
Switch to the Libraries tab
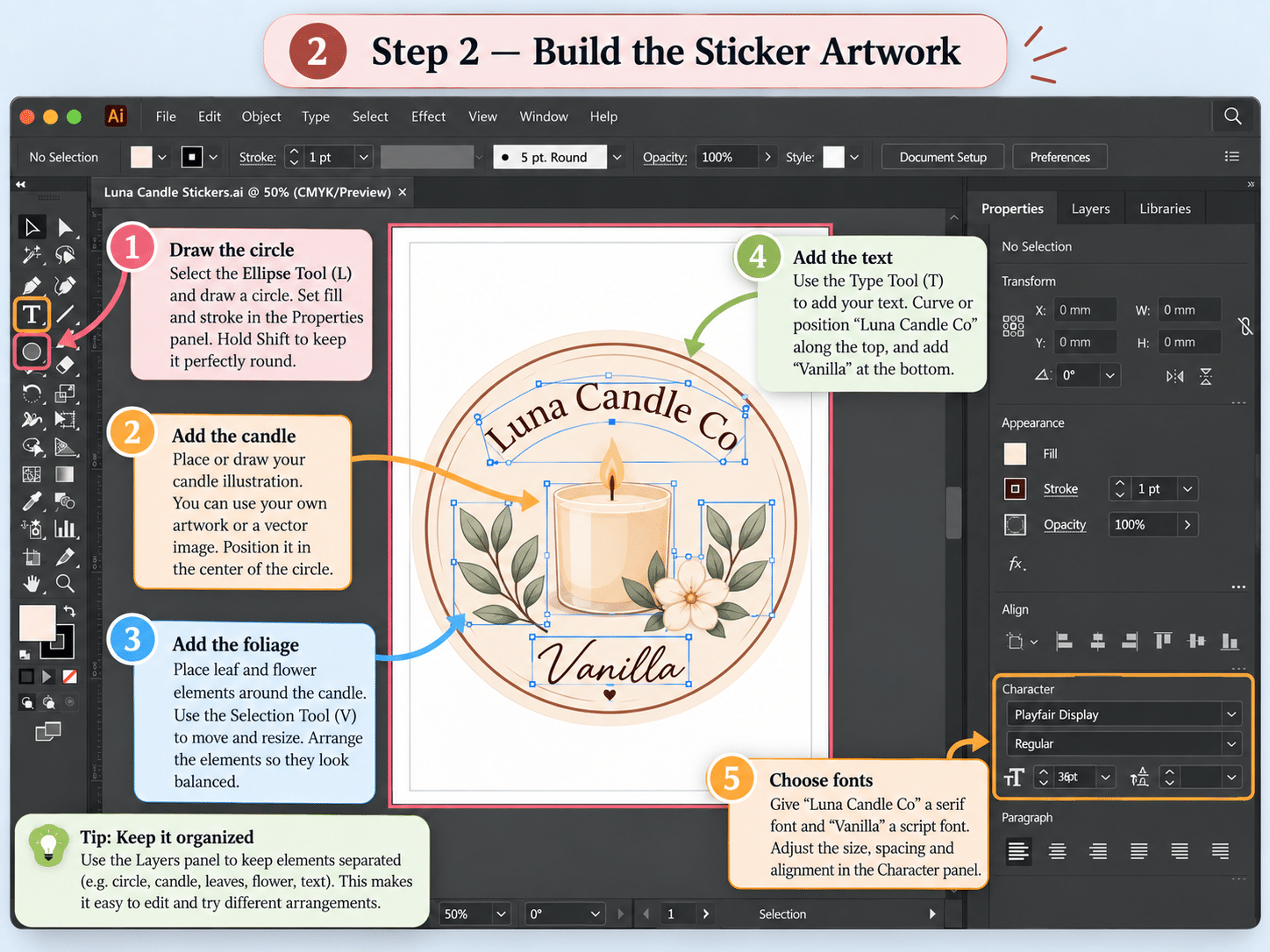[1165, 209]
